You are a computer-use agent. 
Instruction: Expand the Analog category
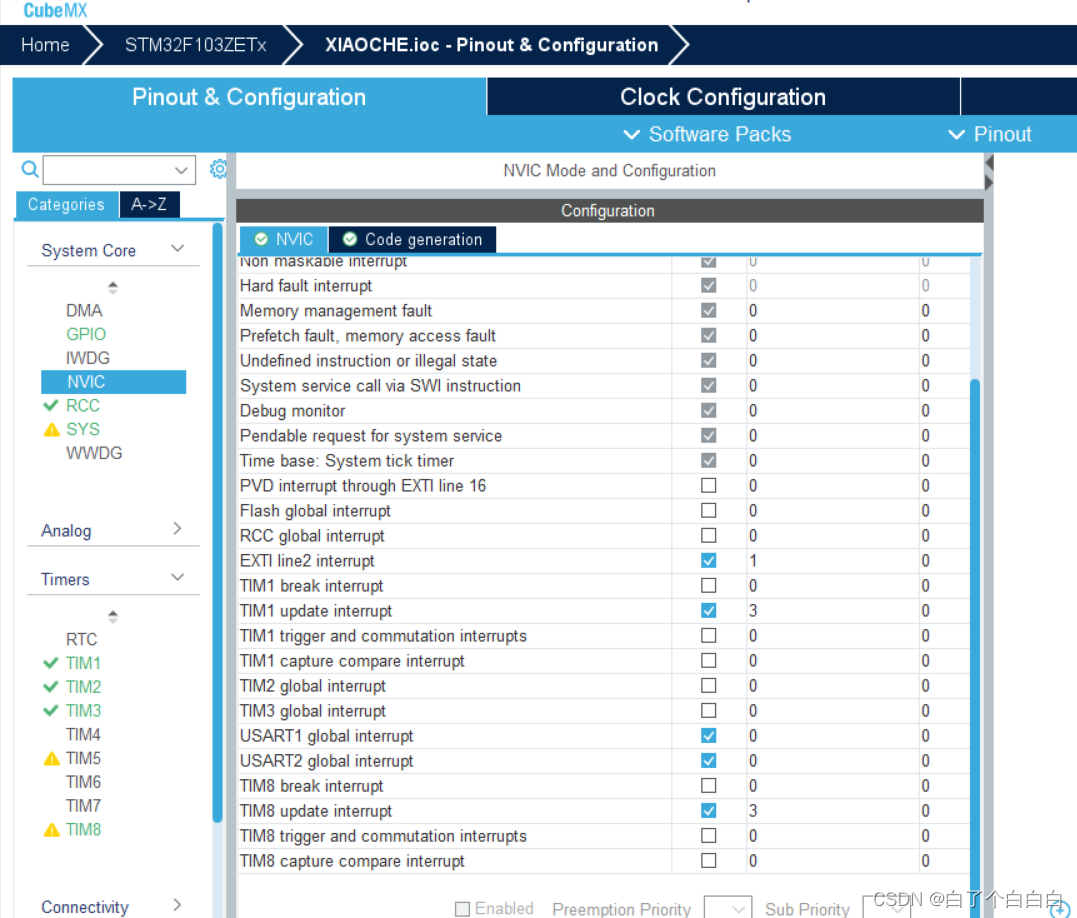point(177,529)
